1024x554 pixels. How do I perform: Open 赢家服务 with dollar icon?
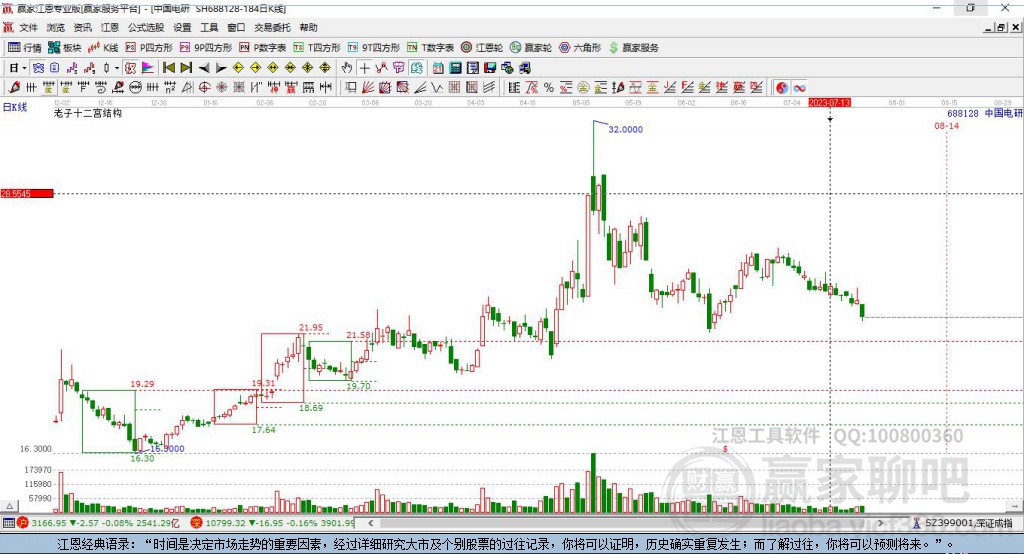click(x=633, y=48)
